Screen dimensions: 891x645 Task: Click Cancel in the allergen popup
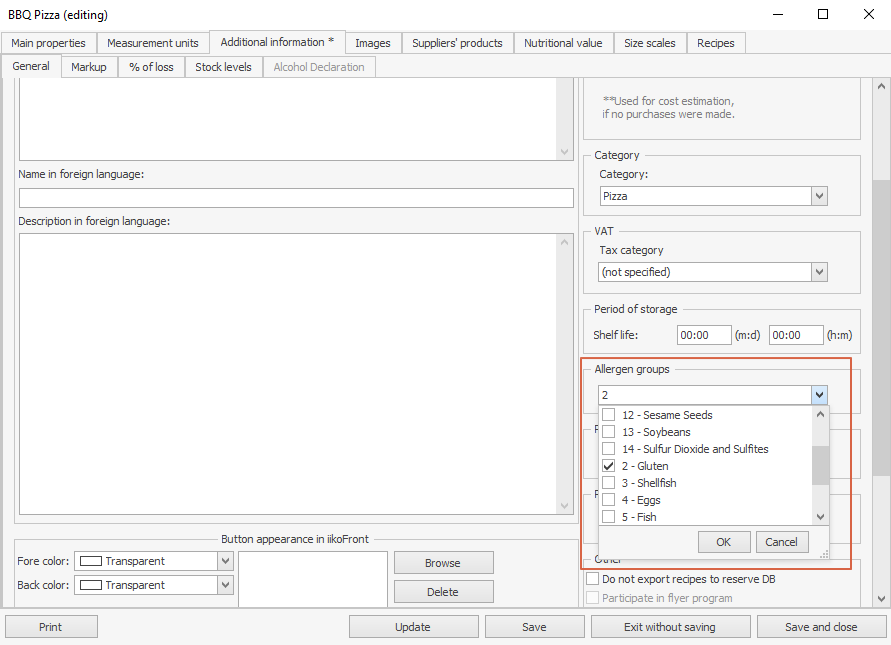point(781,542)
